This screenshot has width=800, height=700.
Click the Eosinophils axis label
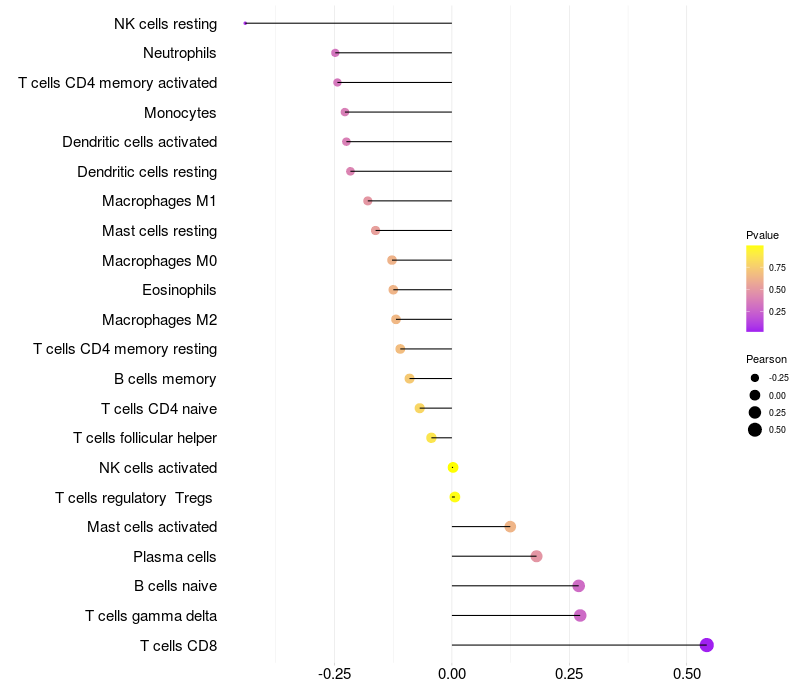[x=179, y=290]
